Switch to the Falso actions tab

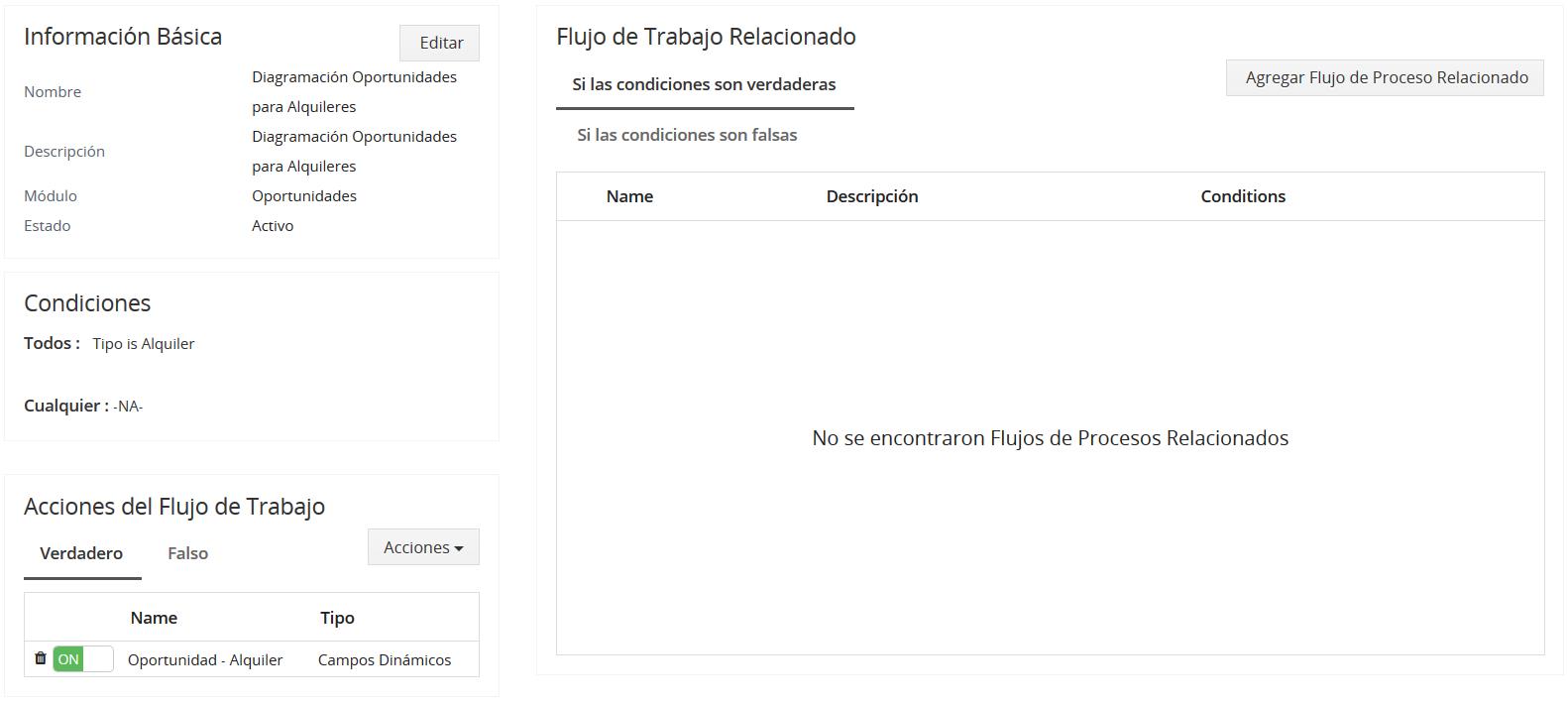pos(187,553)
